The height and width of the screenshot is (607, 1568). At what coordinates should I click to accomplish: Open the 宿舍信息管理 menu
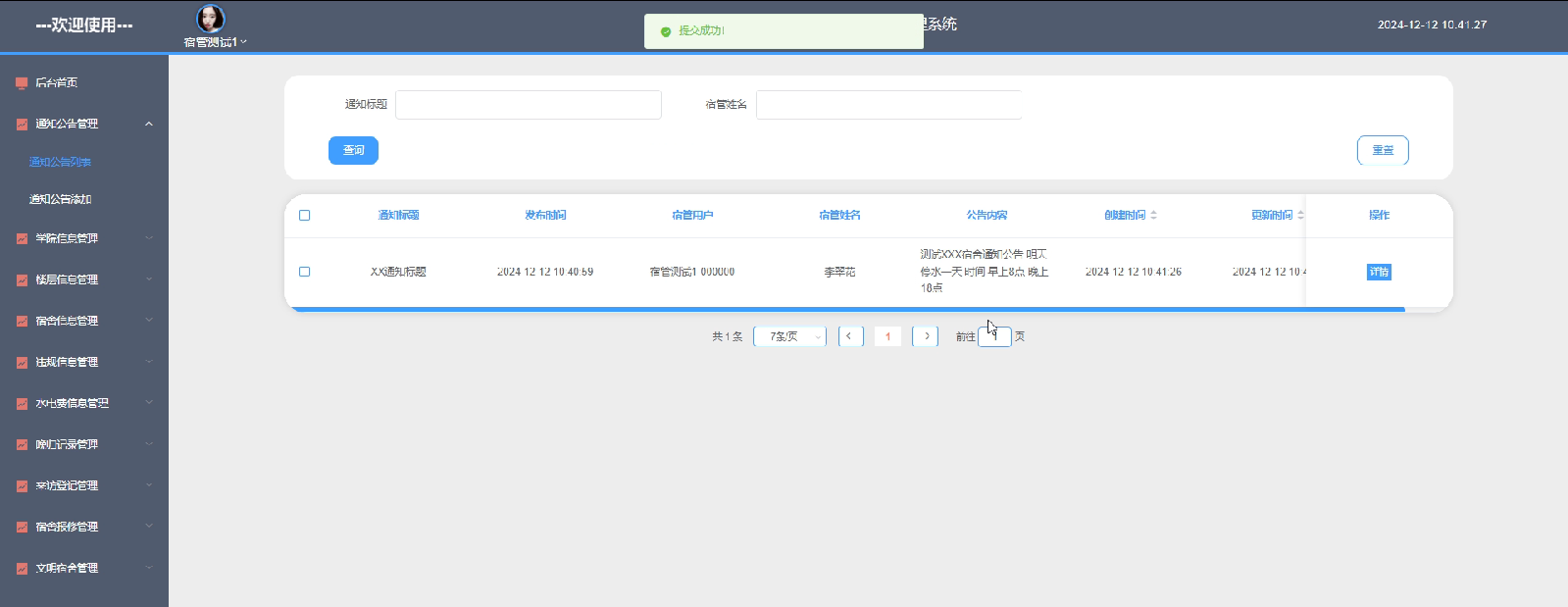point(84,321)
